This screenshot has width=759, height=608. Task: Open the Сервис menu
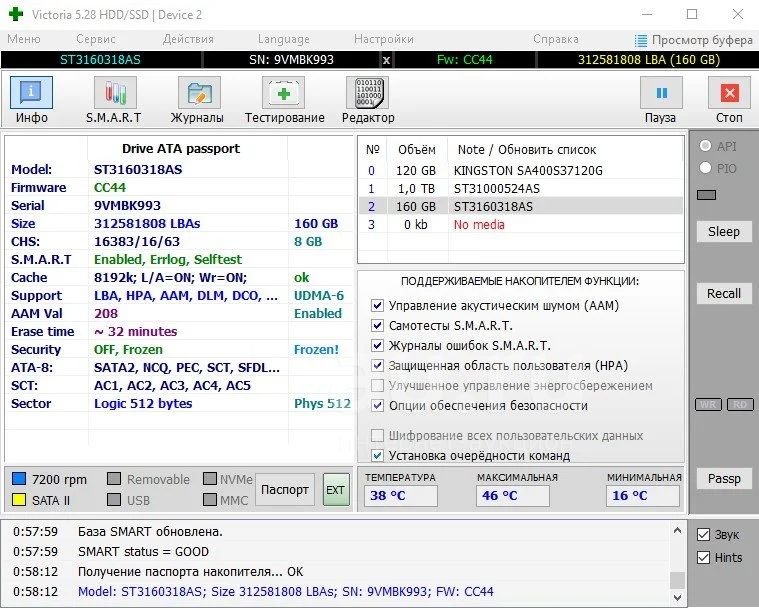(x=96, y=39)
